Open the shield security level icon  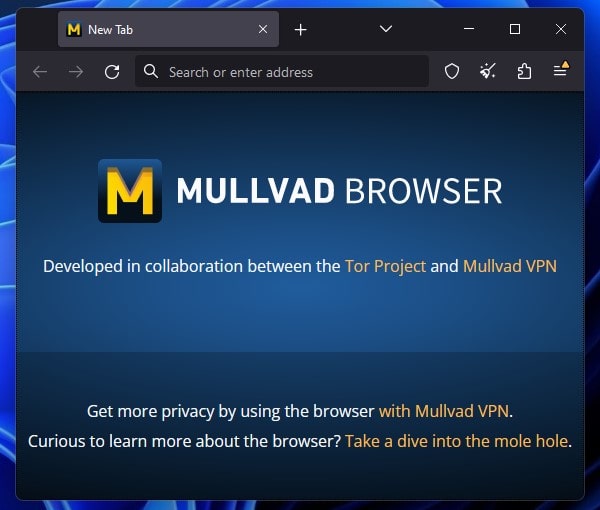[452, 72]
